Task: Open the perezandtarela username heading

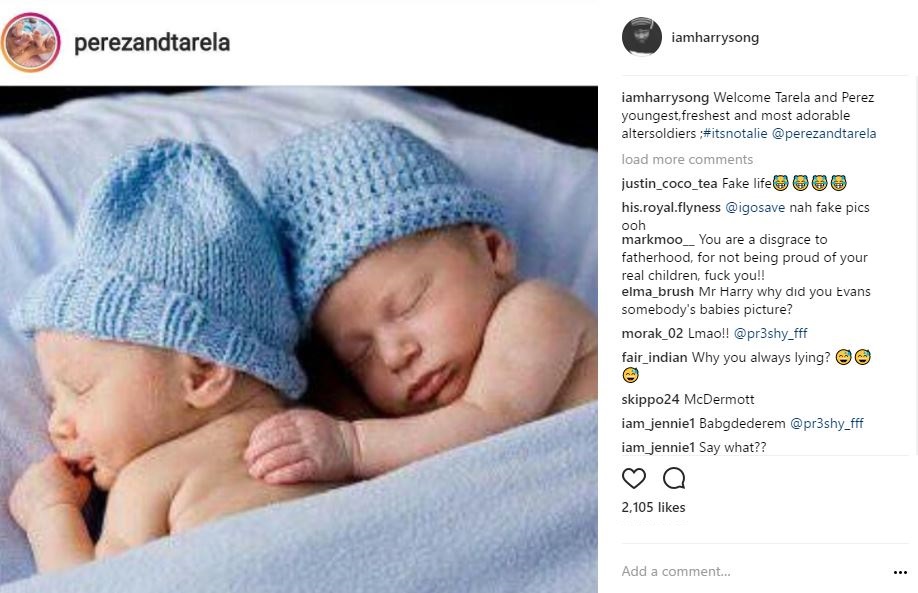Action: tap(152, 43)
